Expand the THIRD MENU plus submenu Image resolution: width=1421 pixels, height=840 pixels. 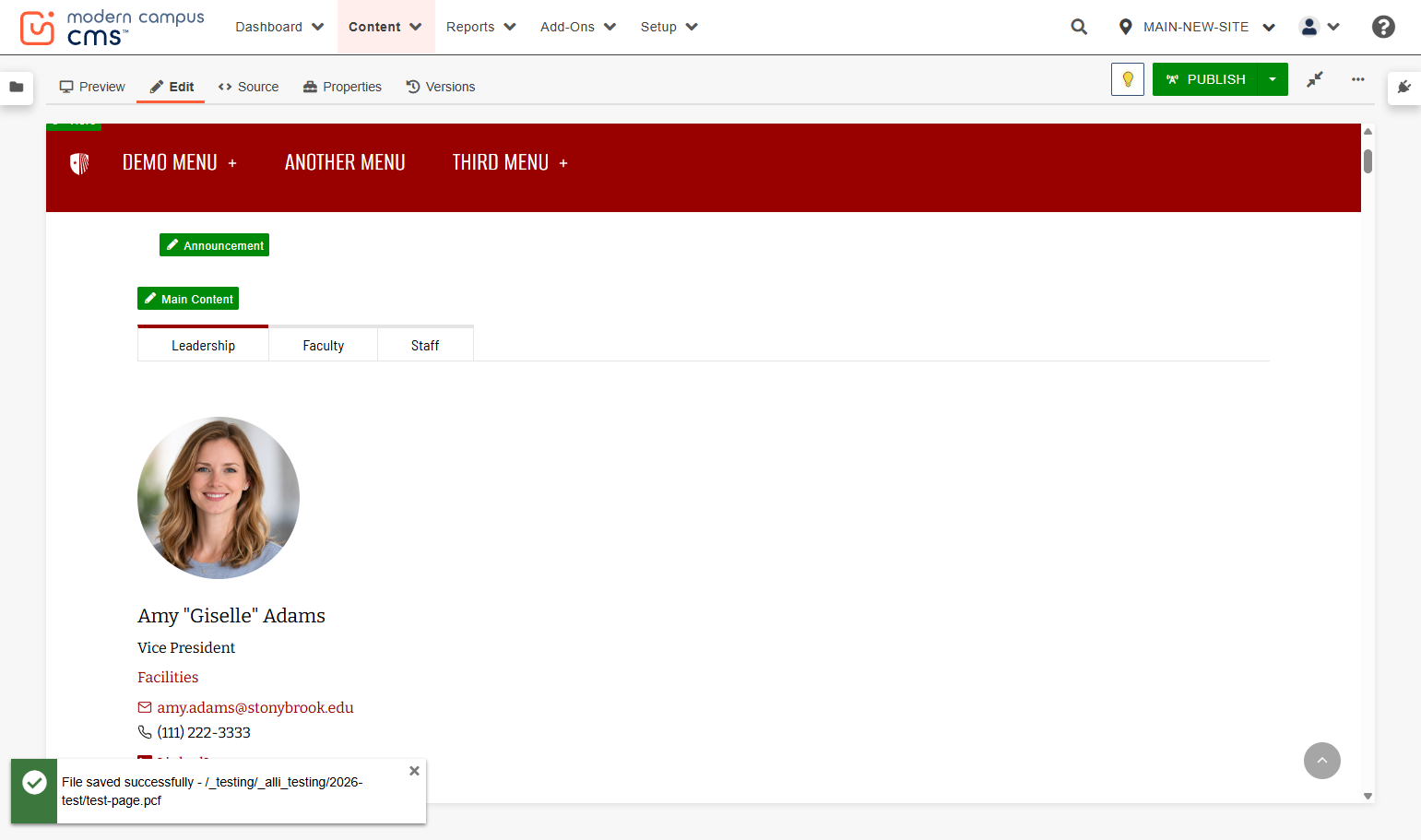(x=563, y=163)
